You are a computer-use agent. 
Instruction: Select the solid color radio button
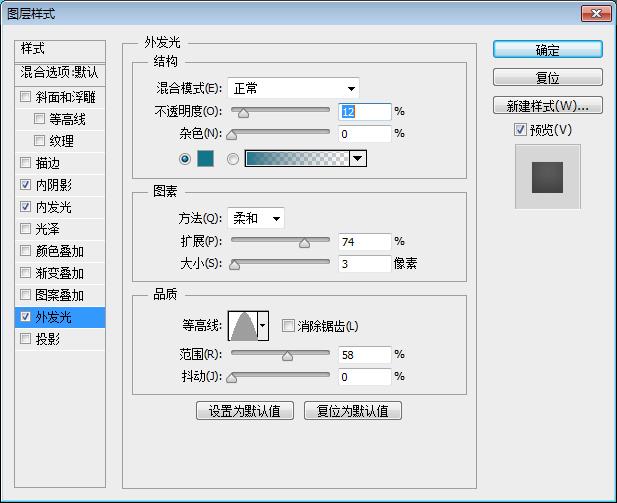(x=185, y=159)
